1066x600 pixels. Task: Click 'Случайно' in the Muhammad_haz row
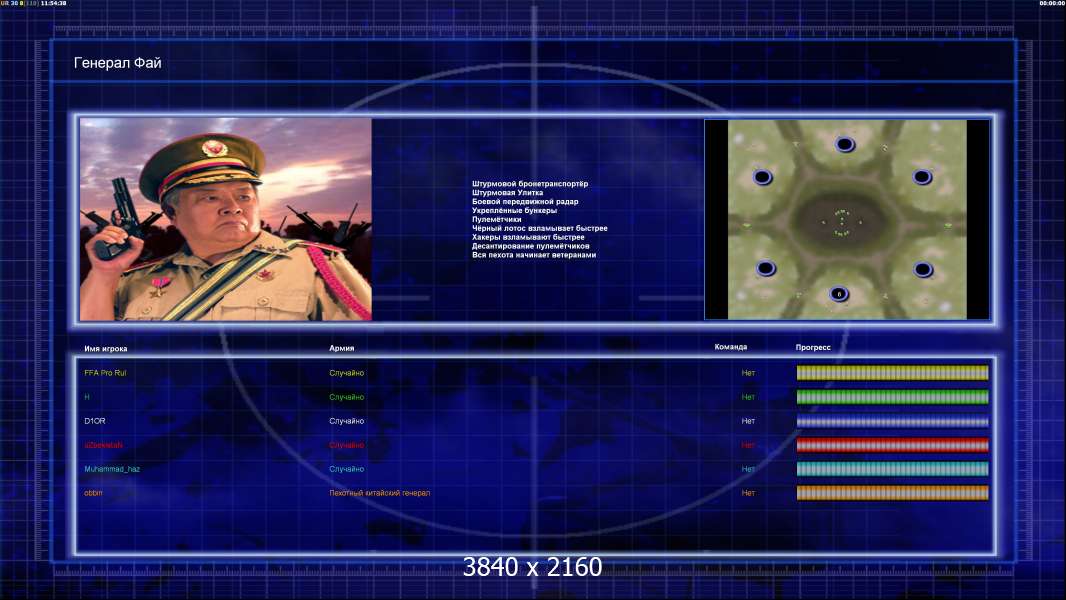coord(347,469)
